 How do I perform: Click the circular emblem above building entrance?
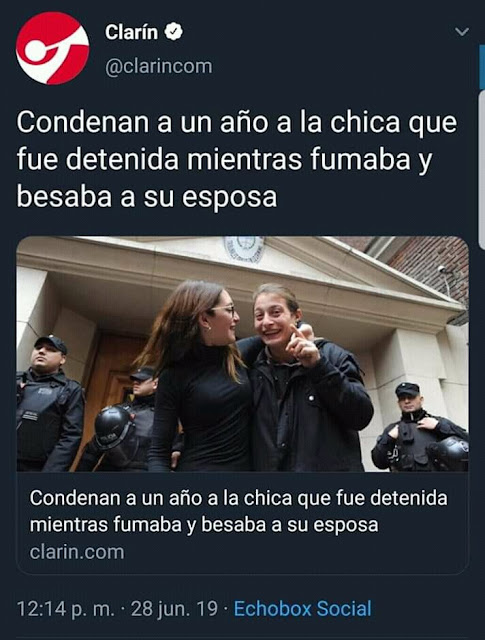tap(244, 249)
